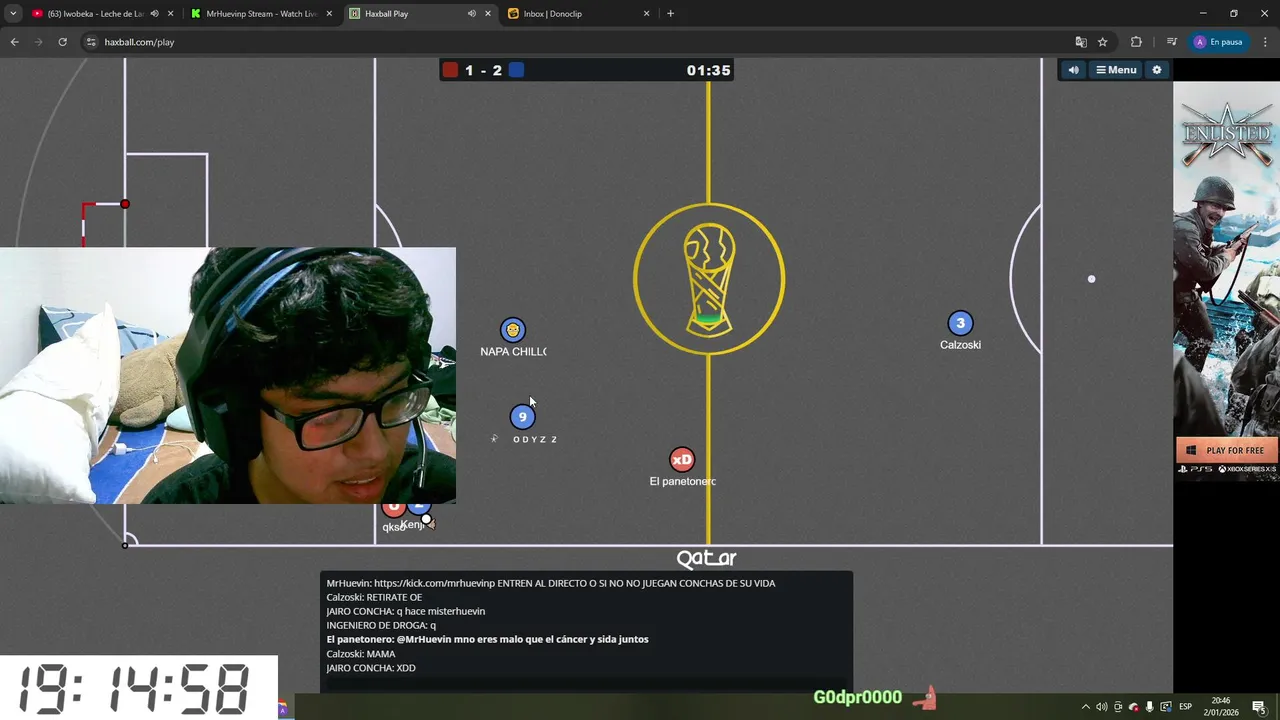1280x720 pixels.
Task: Open media controls icon in toolbar
Action: (x=1171, y=42)
